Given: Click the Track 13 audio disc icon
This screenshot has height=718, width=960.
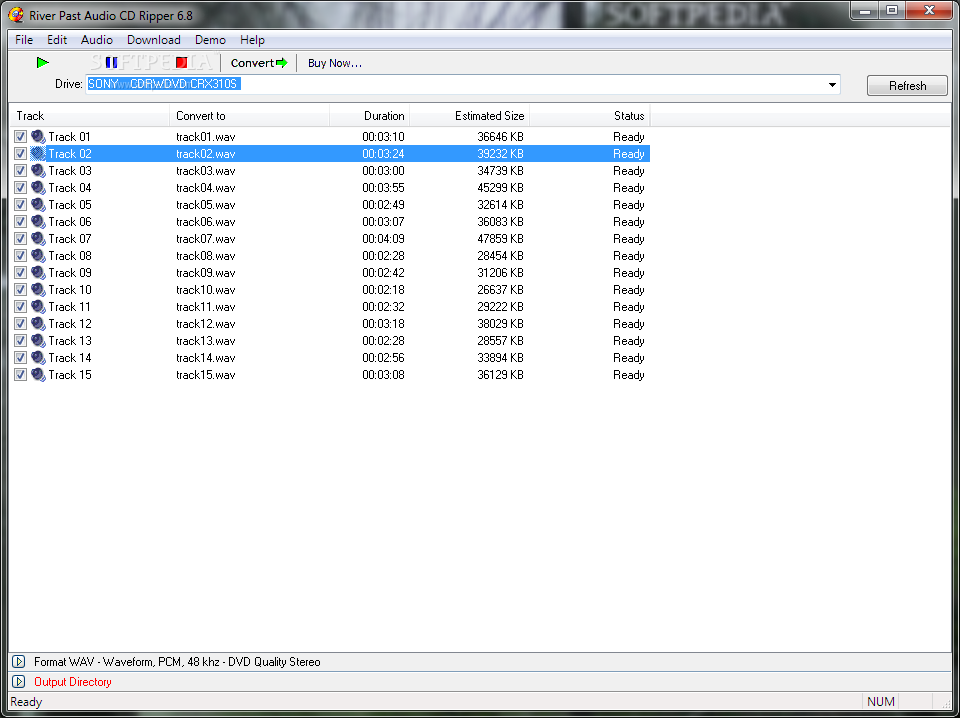Looking at the screenshot, I should click(38, 341).
